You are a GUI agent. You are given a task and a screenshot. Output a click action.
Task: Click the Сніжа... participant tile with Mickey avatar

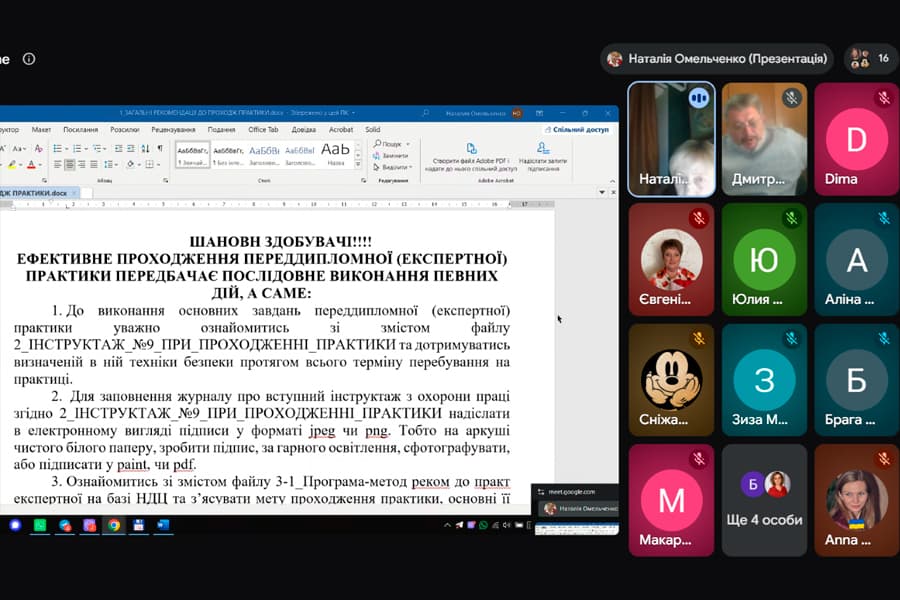coord(671,379)
